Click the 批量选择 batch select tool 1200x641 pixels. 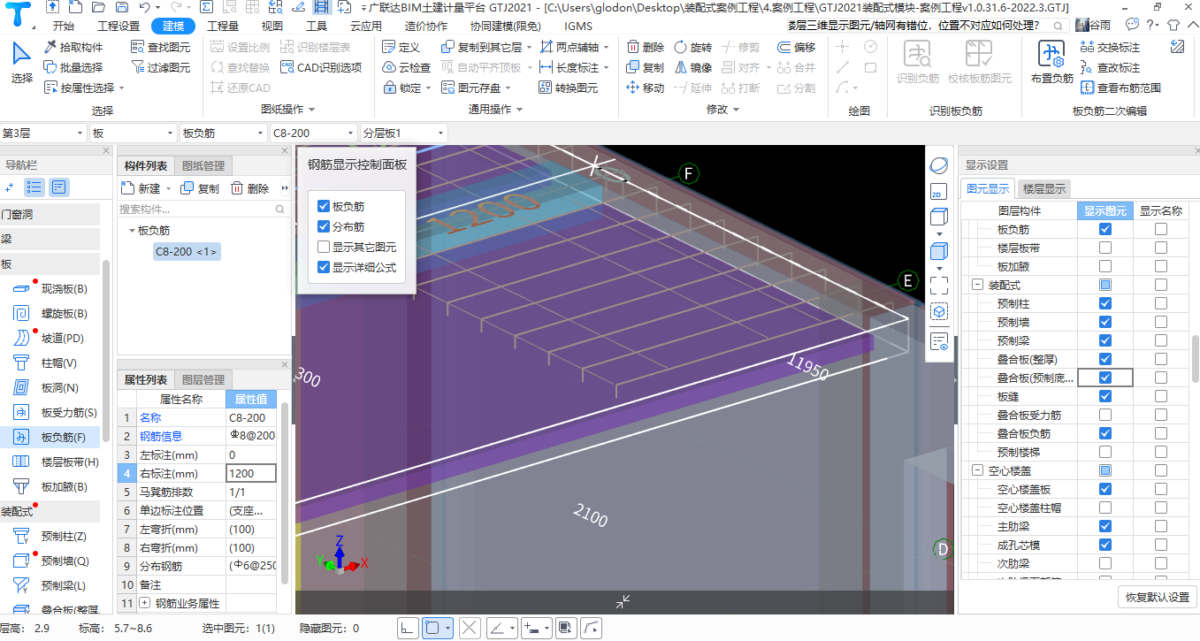pos(75,67)
